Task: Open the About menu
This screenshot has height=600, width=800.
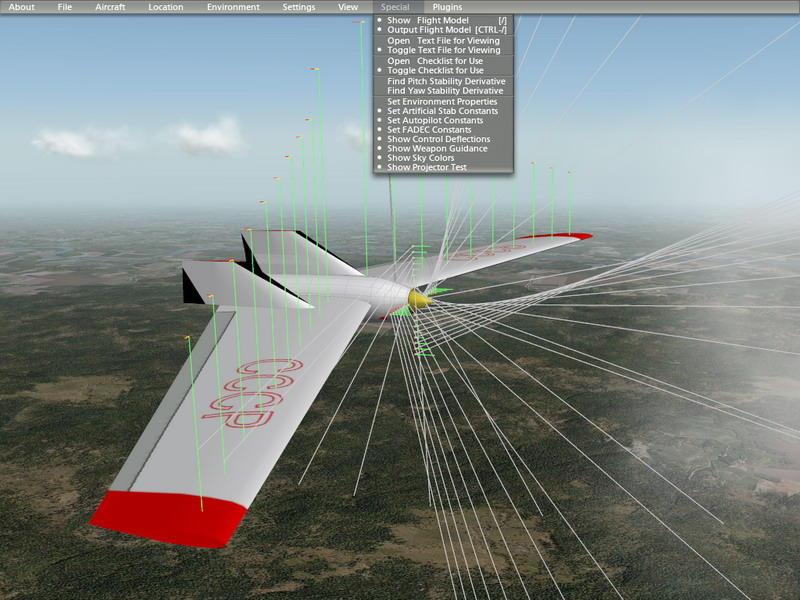Action: point(21,7)
